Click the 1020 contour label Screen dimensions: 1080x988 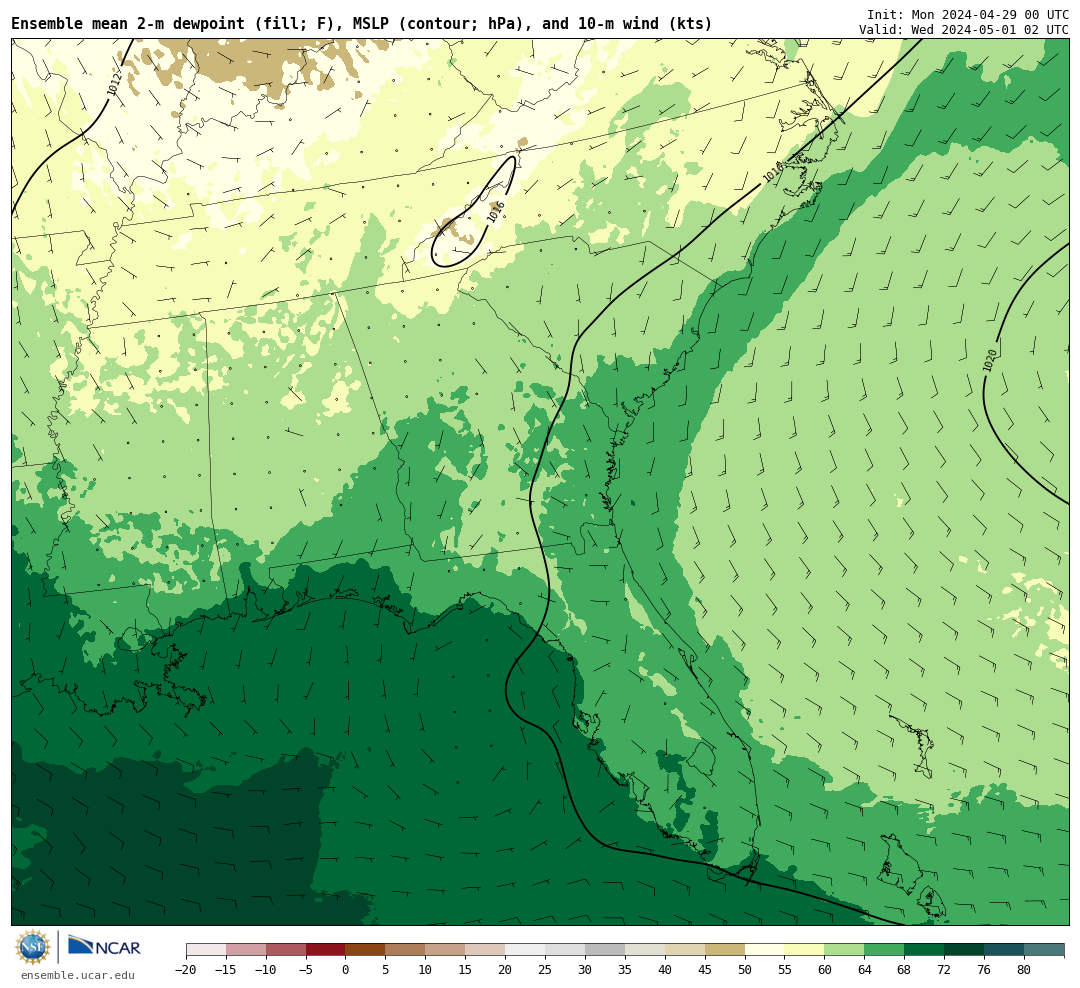pyautogui.click(x=989, y=360)
